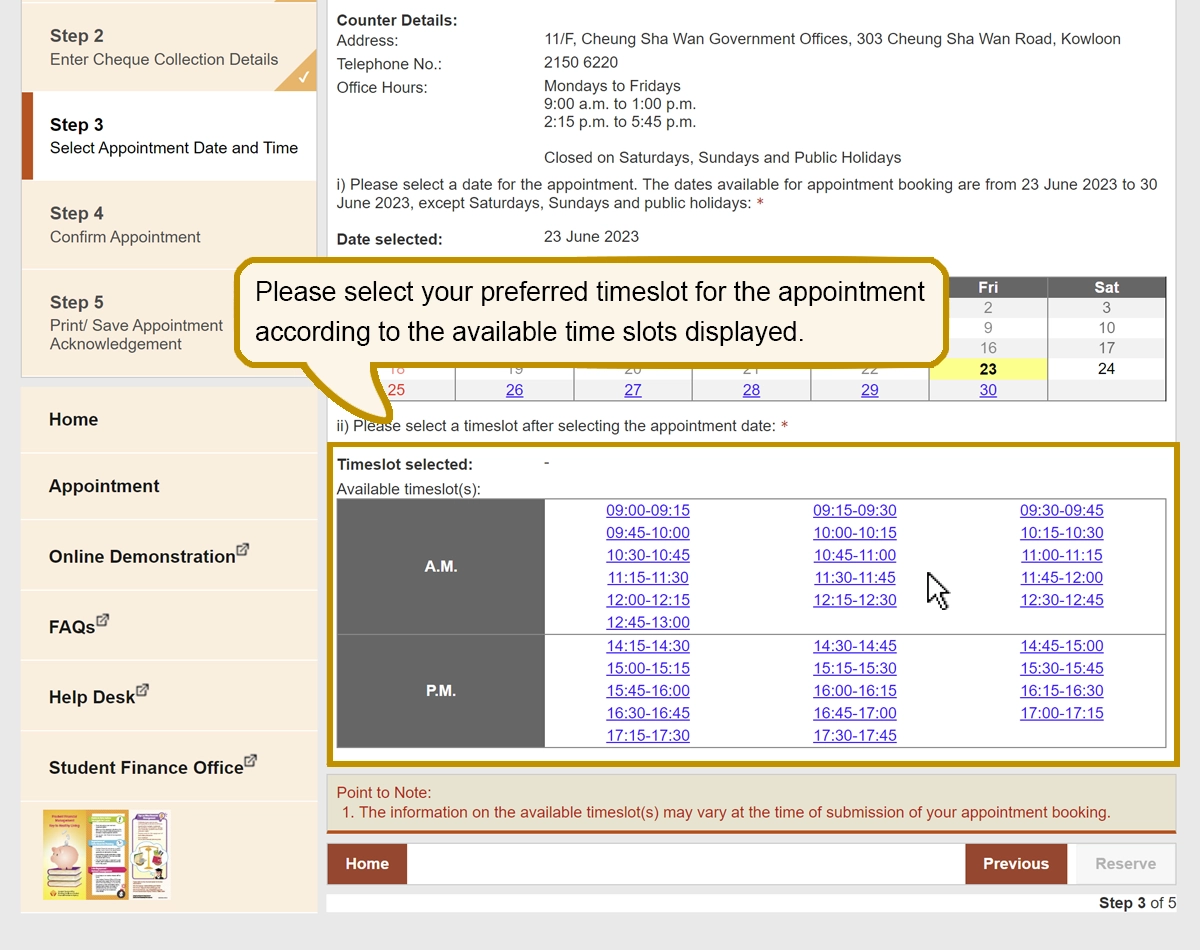
Task: Click external link icon beside FAQs
Action: (103, 620)
